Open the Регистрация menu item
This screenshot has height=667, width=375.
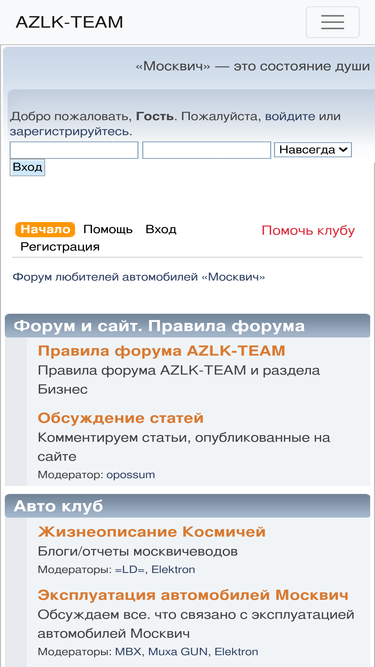coord(60,247)
